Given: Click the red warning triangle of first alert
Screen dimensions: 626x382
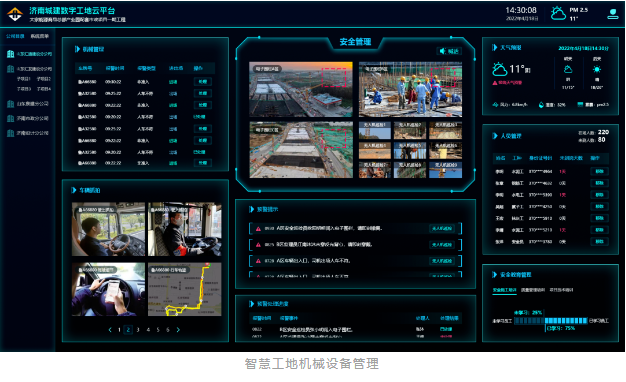Looking at the screenshot, I should [258, 229].
